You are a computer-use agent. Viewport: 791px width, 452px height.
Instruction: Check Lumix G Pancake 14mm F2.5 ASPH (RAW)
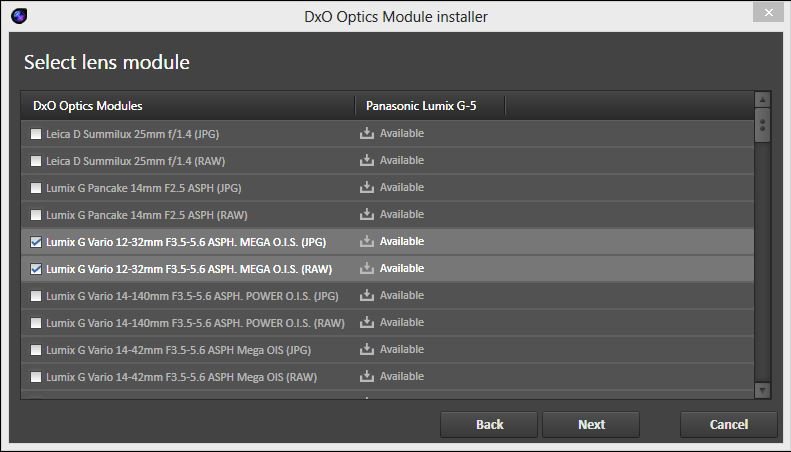[x=37, y=215]
